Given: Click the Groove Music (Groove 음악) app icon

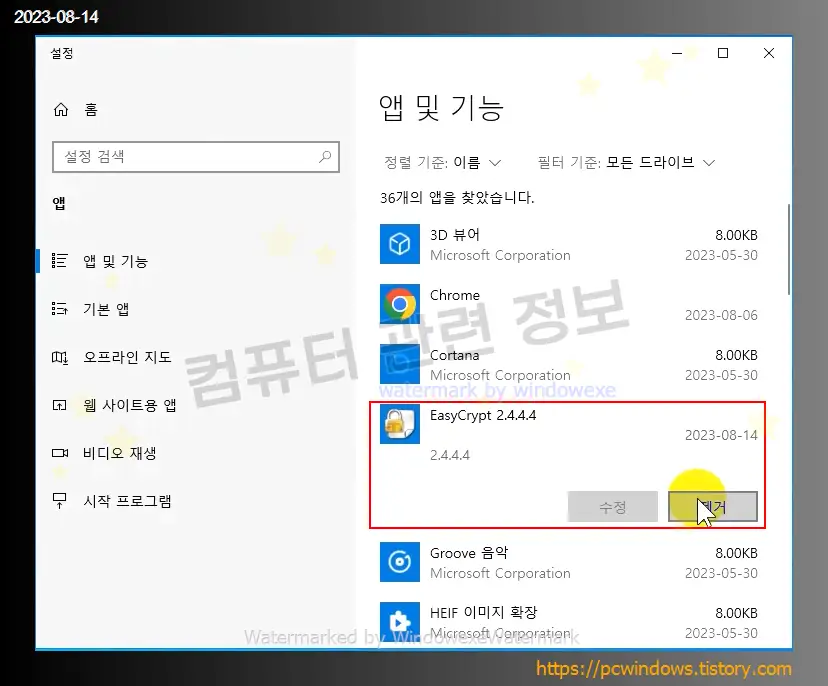Looking at the screenshot, I should pyautogui.click(x=400, y=562).
